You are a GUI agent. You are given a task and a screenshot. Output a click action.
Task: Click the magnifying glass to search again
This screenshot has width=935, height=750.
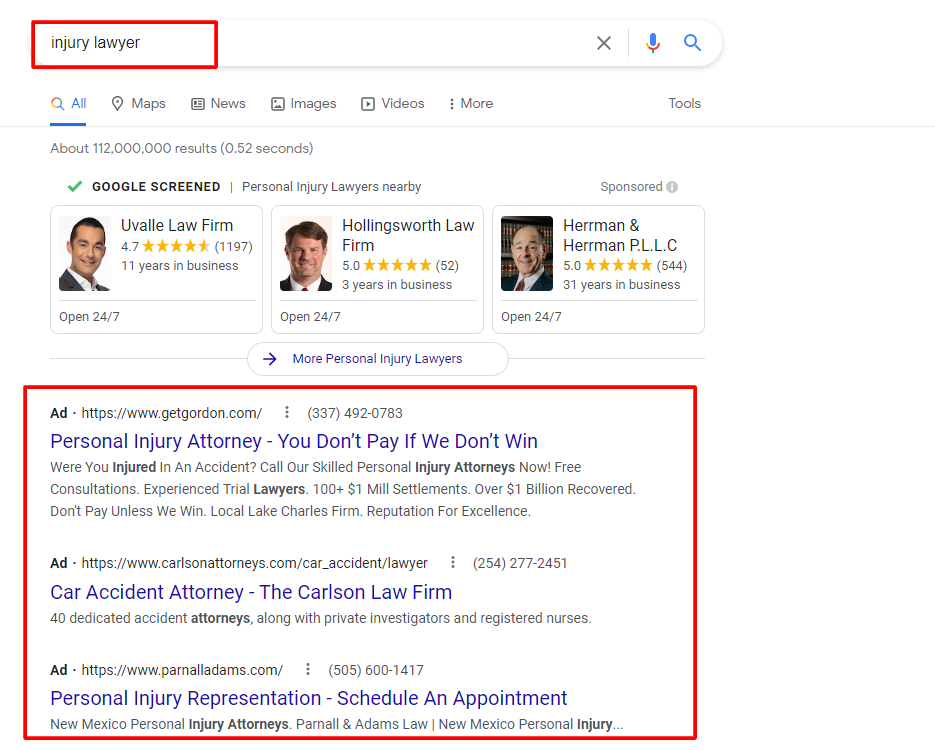[692, 43]
